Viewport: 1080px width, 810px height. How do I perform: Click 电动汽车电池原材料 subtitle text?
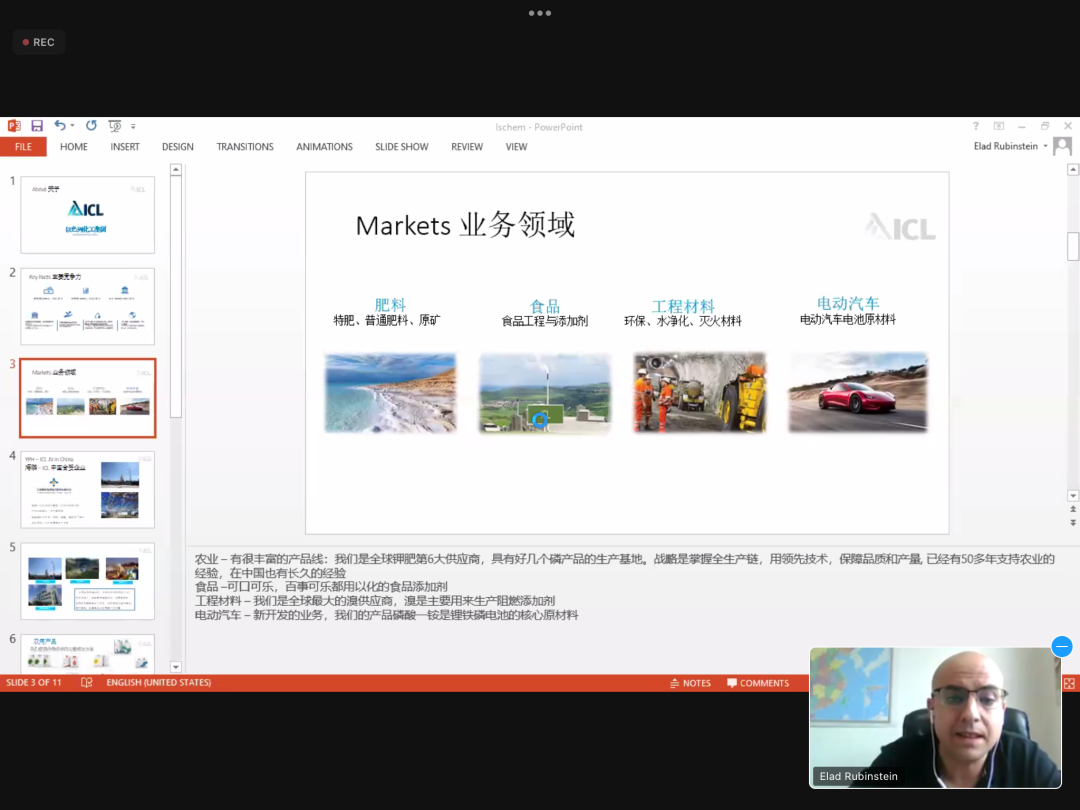(x=848, y=319)
